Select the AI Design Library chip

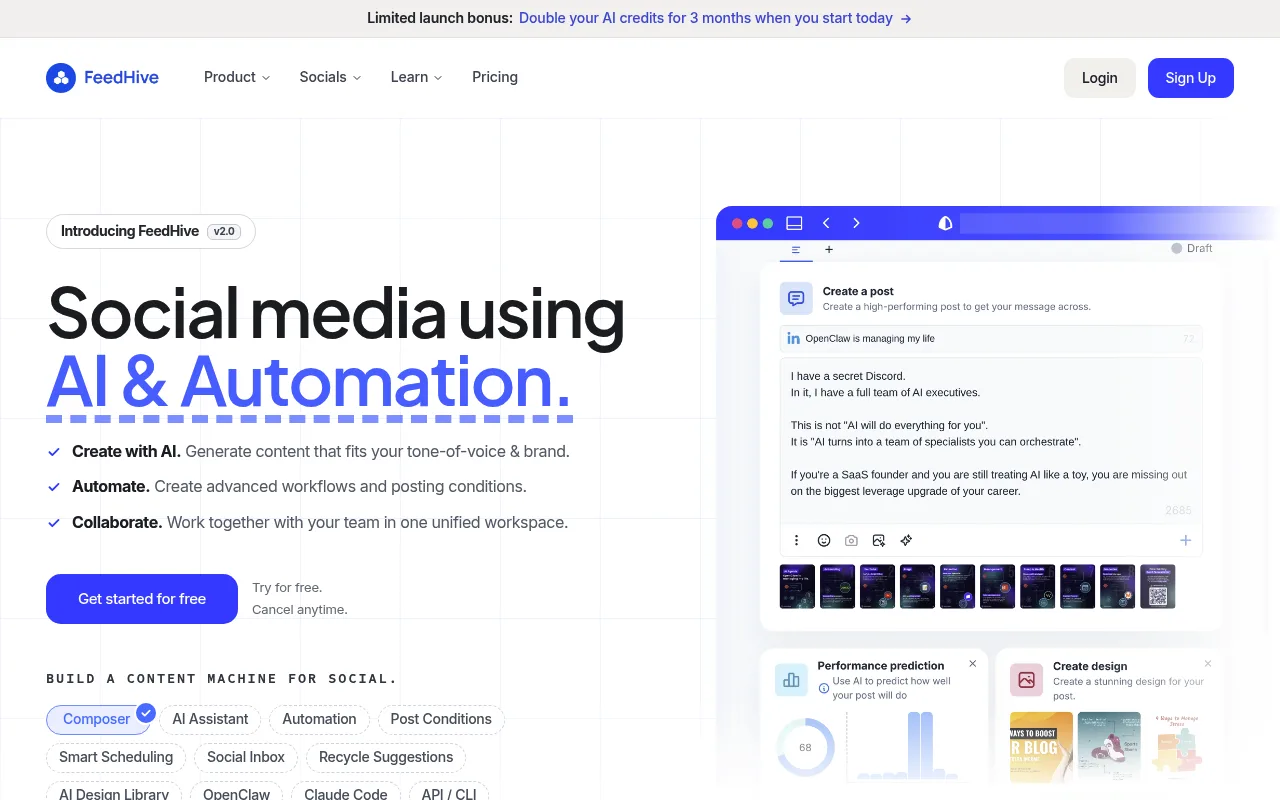pos(114,791)
